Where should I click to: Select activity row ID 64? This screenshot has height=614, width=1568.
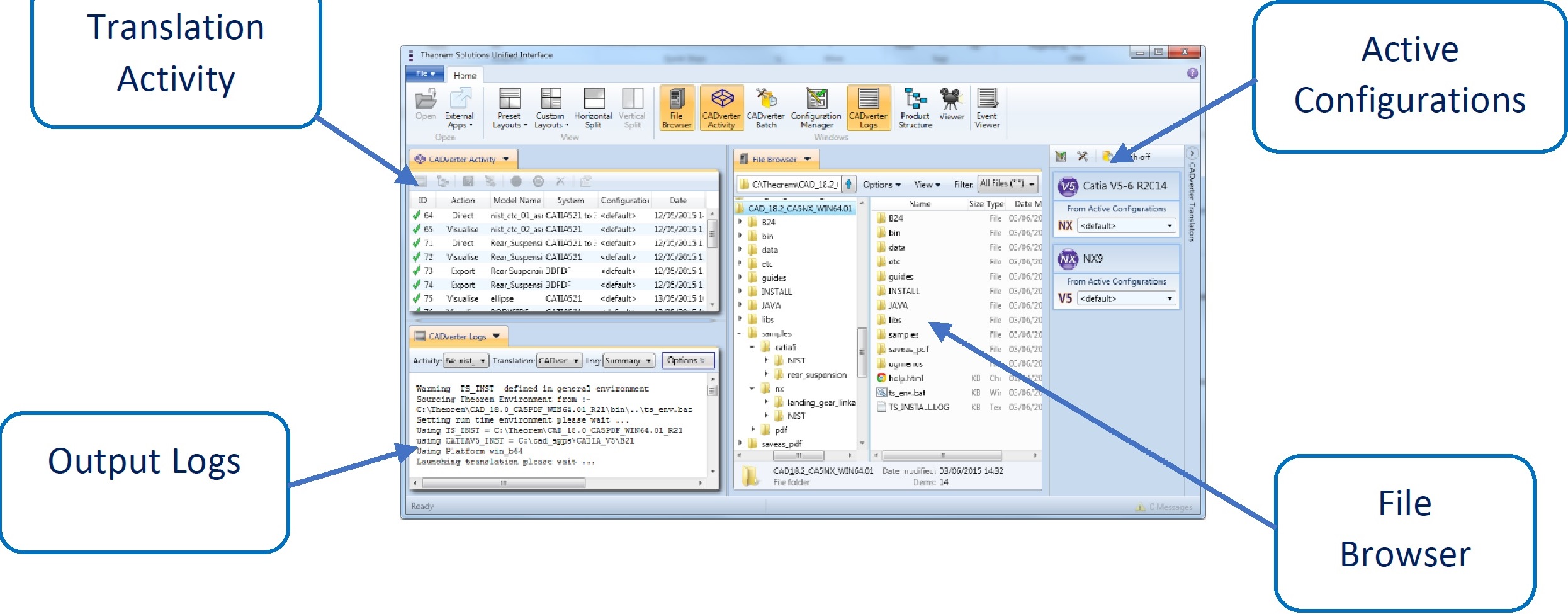point(559,215)
